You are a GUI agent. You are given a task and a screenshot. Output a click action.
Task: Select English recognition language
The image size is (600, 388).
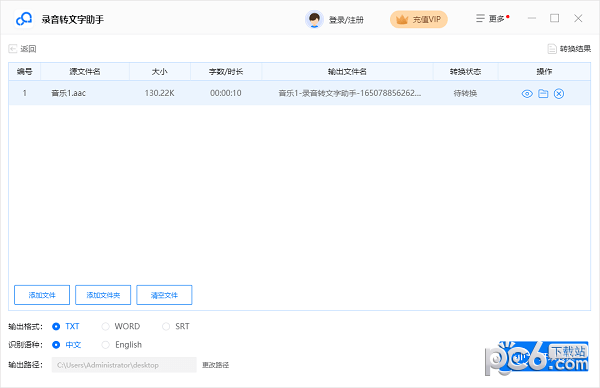121,345
